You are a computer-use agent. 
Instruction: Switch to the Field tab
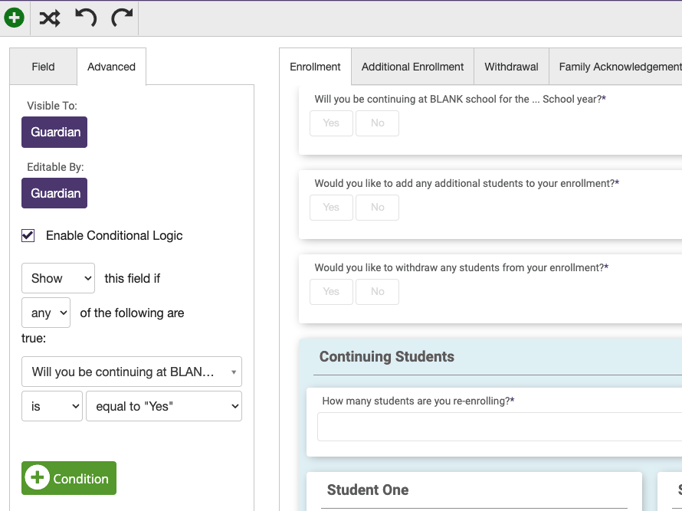(x=43, y=67)
